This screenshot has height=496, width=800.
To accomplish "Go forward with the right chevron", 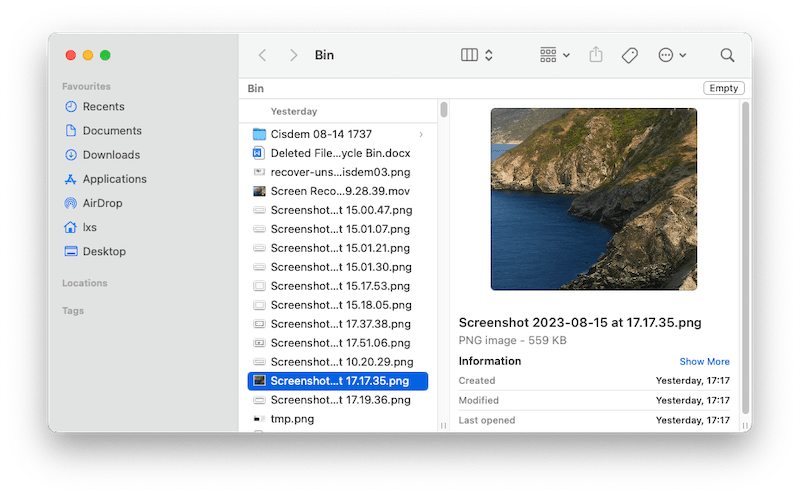I will 293,55.
